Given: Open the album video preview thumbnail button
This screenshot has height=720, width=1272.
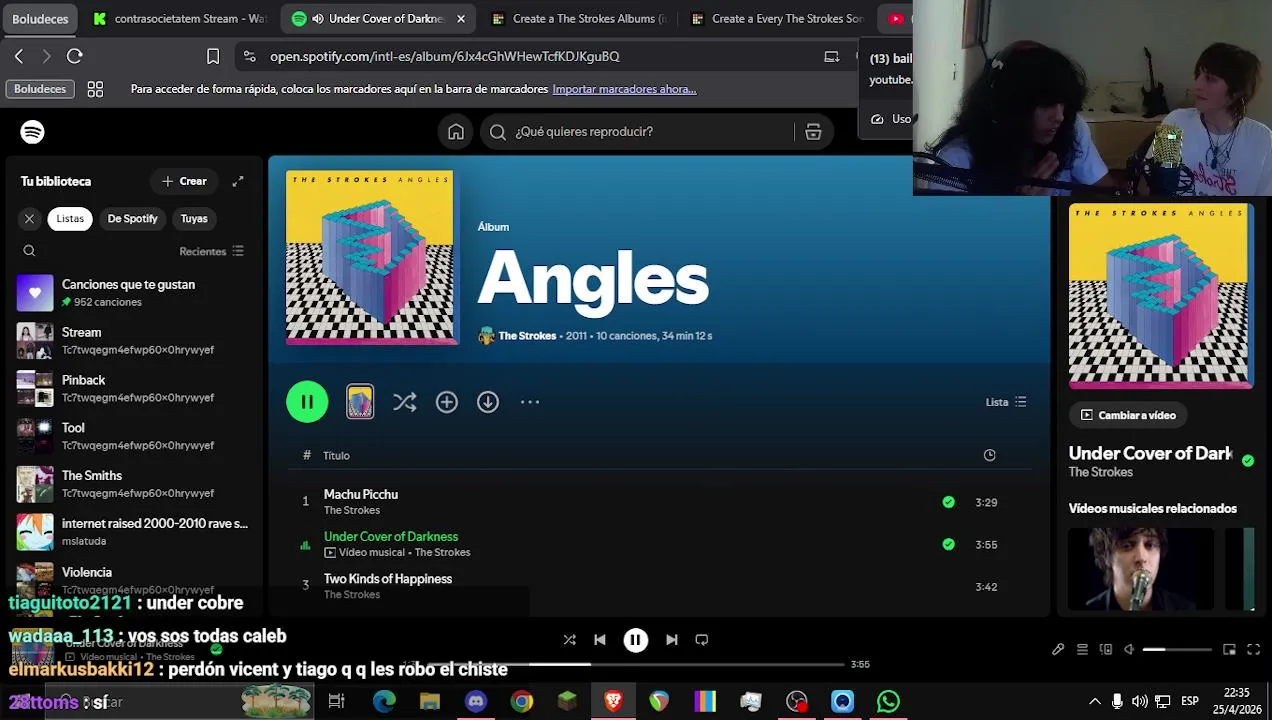Looking at the screenshot, I should (360, 402).
